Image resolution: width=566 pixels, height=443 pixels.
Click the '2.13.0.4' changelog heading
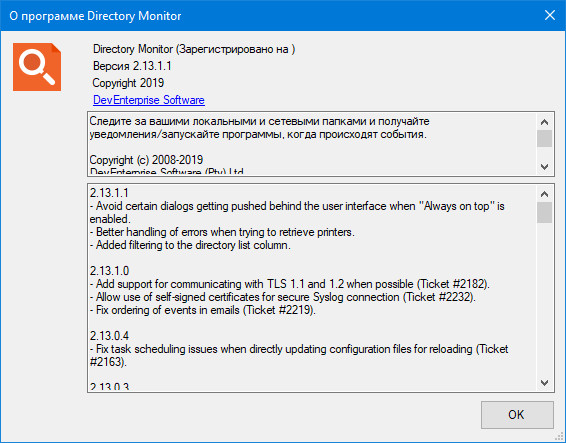tap(109, 336)
